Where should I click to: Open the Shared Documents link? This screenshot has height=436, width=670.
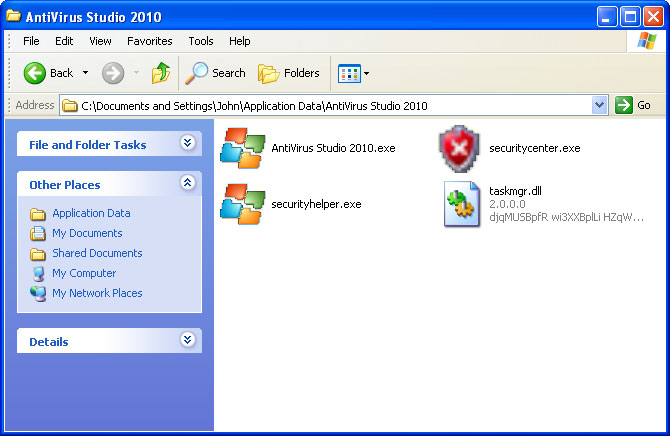(x=97, y=253)
